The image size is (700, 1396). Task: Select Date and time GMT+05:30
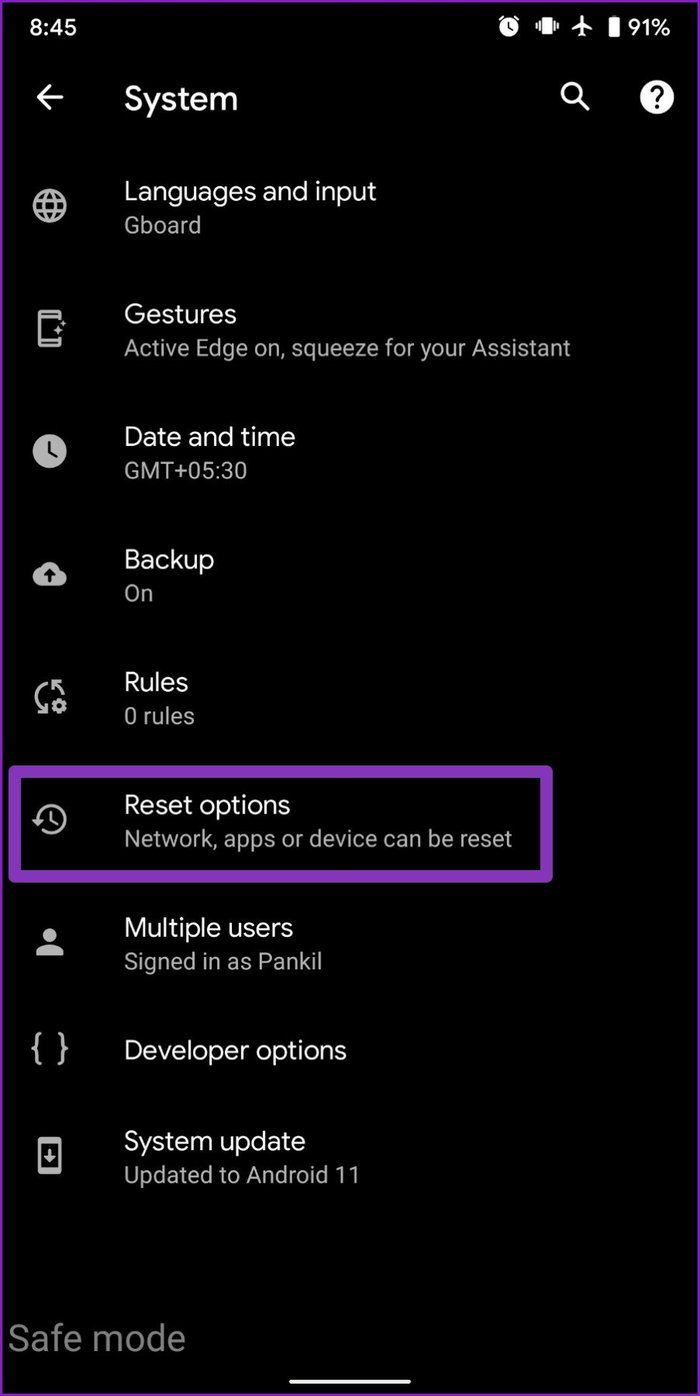tap(350, 453)
